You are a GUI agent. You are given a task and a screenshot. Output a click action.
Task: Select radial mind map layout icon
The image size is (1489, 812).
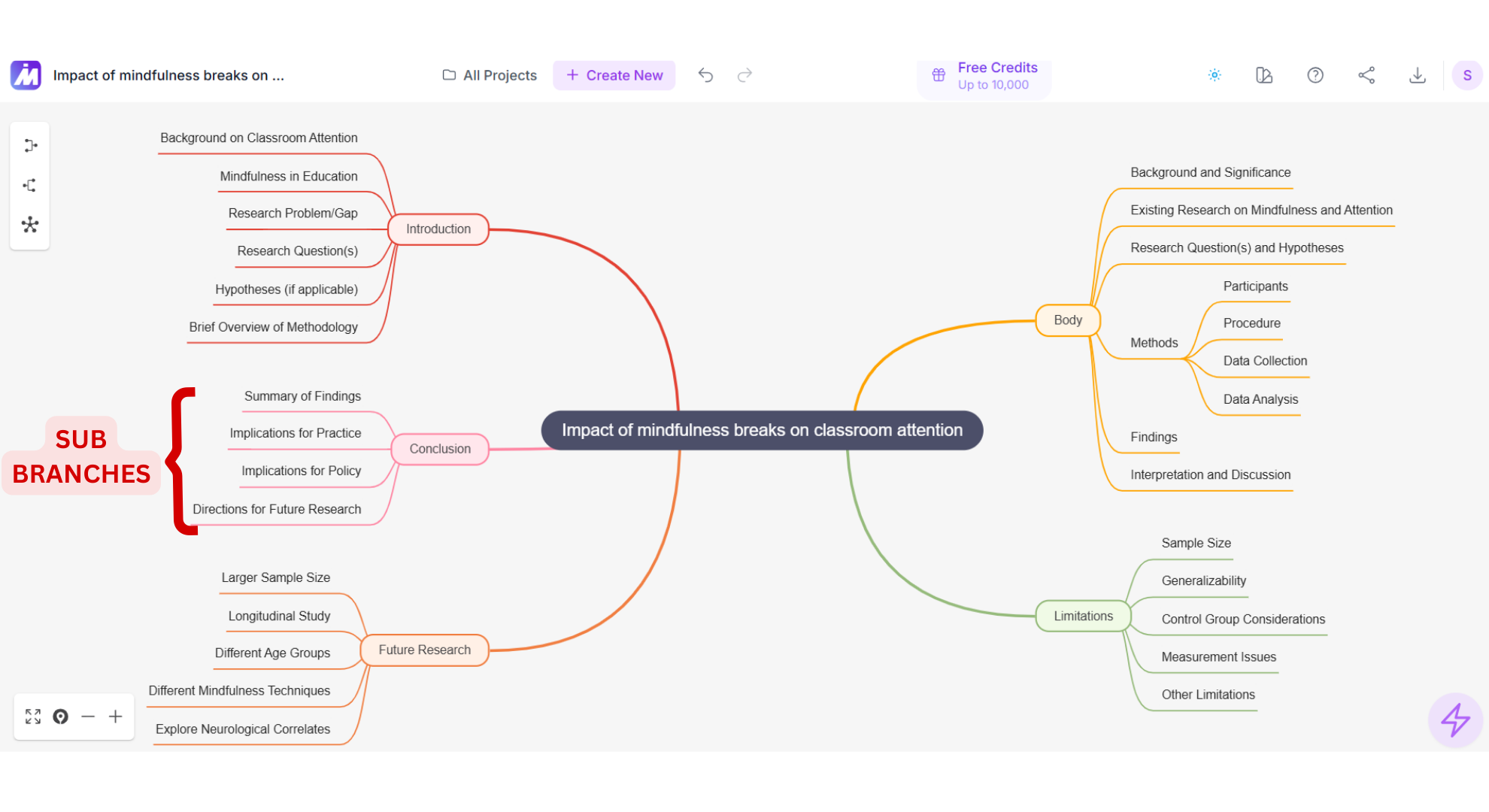point(30,225)
